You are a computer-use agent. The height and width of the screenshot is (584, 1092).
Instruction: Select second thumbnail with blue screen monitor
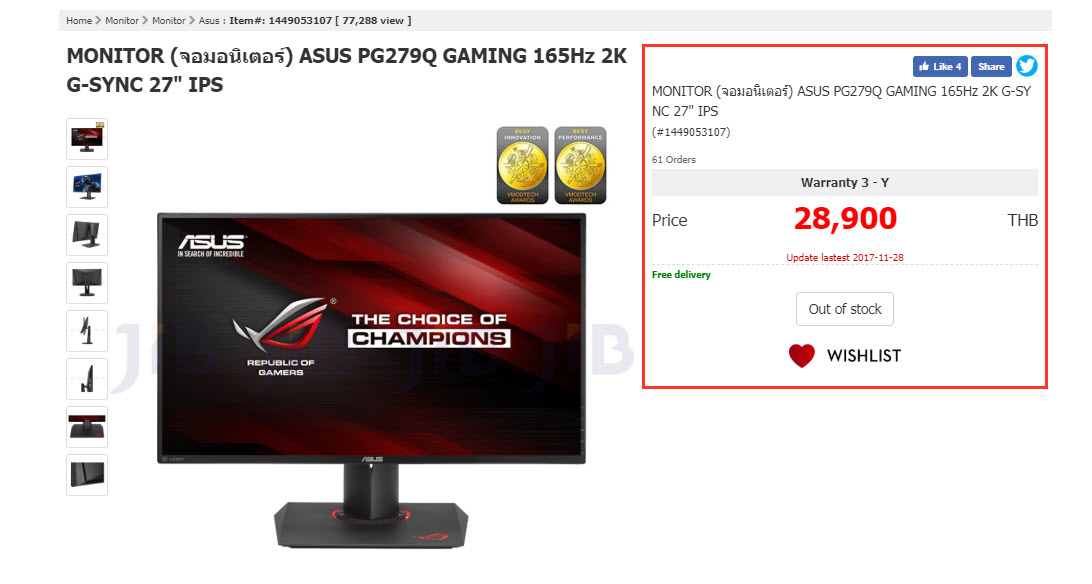[87, 187]
